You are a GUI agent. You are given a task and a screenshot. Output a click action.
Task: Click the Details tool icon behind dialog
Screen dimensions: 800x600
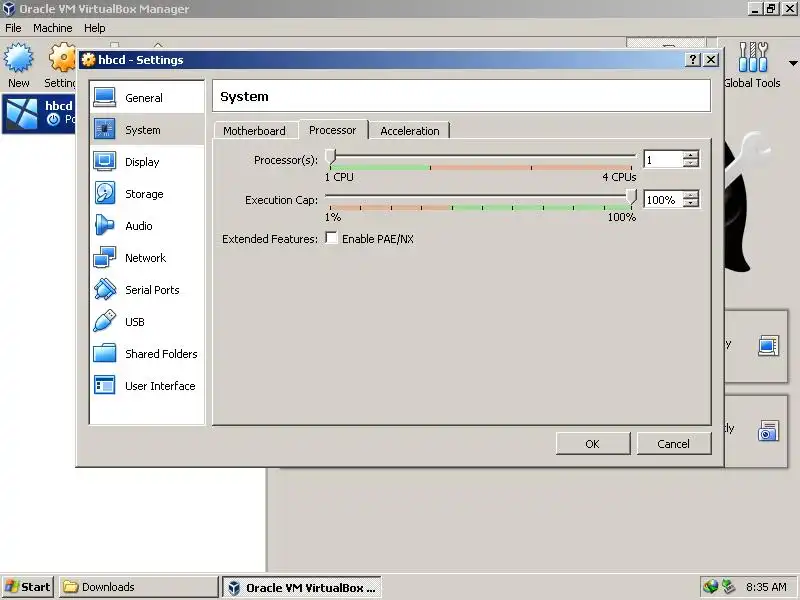pos(768,345)
